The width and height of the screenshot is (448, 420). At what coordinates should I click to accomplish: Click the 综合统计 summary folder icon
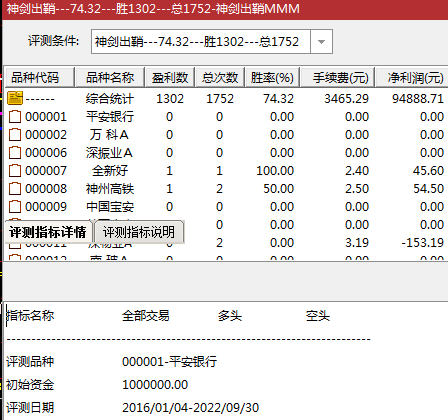(15, 98)
